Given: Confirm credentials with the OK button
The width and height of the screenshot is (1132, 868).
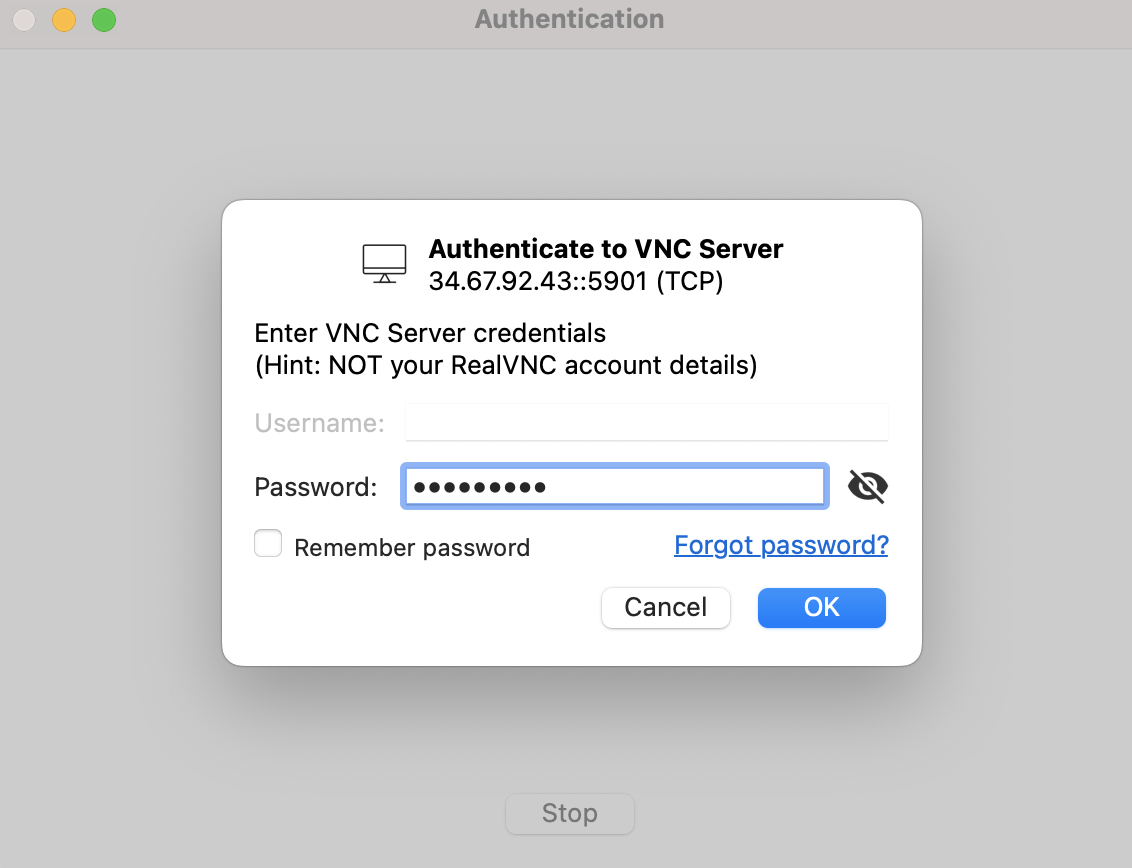Looking at the screenshot, I should point(822,607).
